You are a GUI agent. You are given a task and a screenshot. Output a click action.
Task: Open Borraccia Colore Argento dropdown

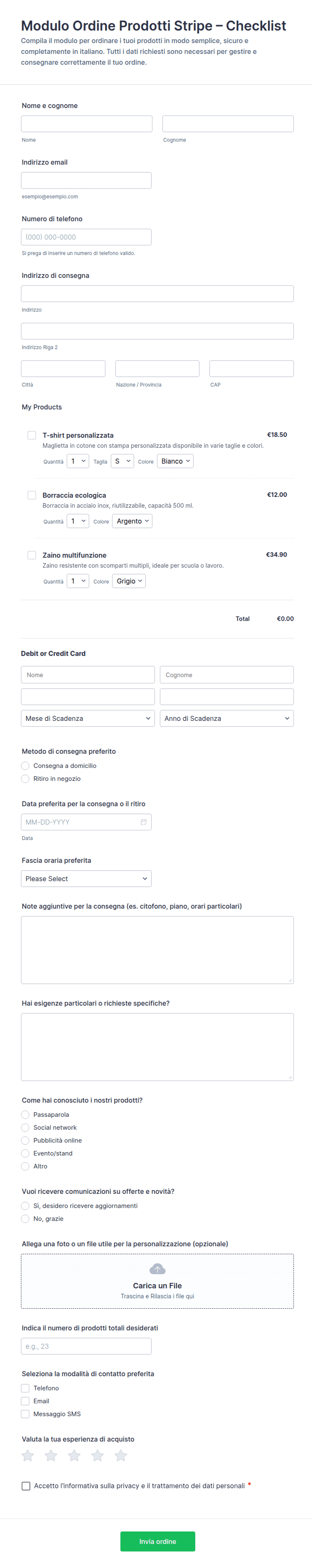tap(132, 521)
